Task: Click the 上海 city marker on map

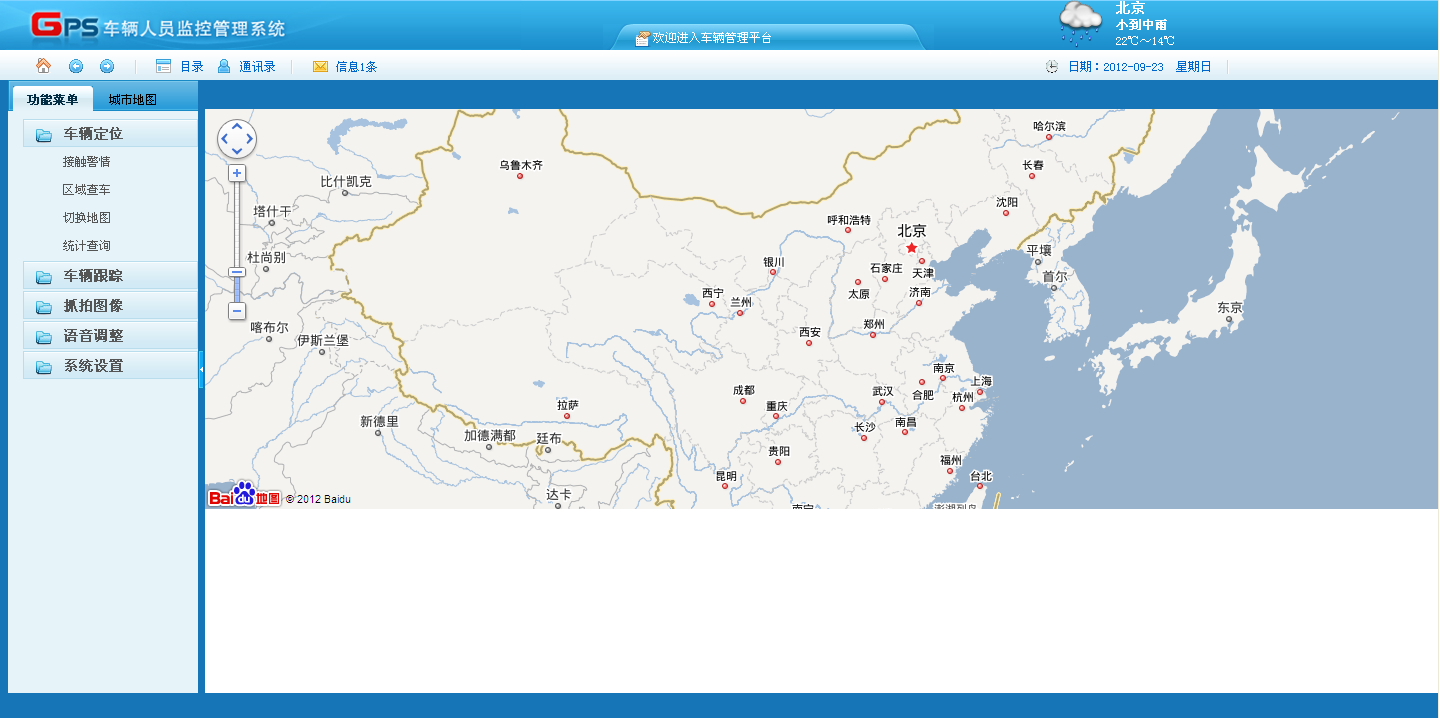Action: (x=980, y=392)
